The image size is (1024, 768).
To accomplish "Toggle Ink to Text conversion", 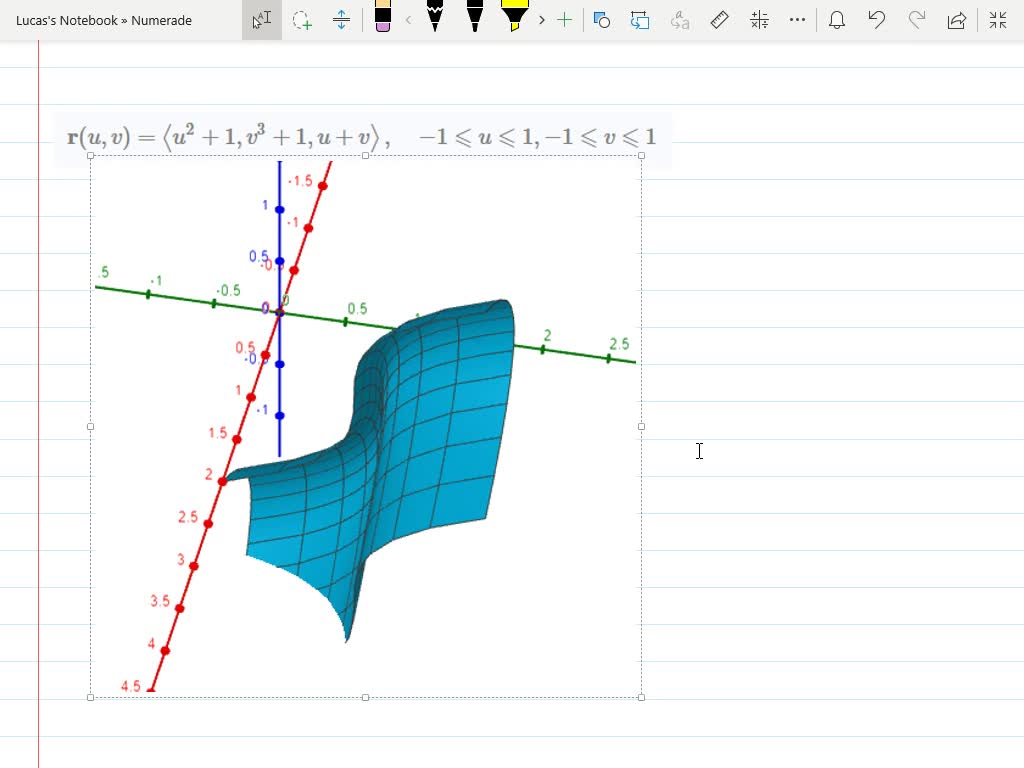I will tap(679, 20).
